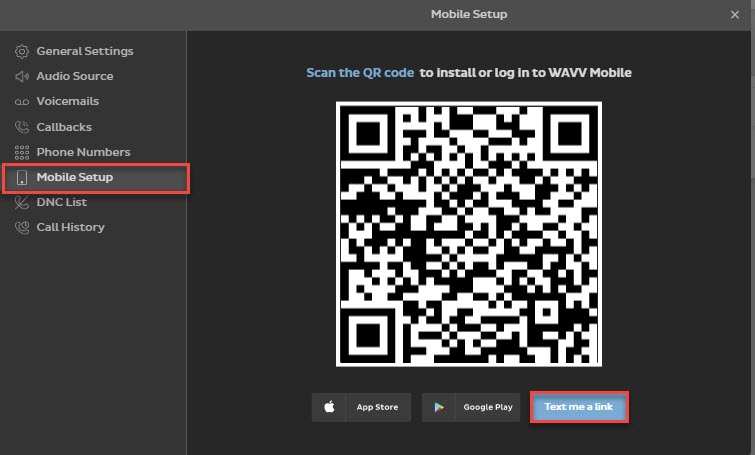Click the App Store download button
The image size is (755, 455).
pos(361,408)
